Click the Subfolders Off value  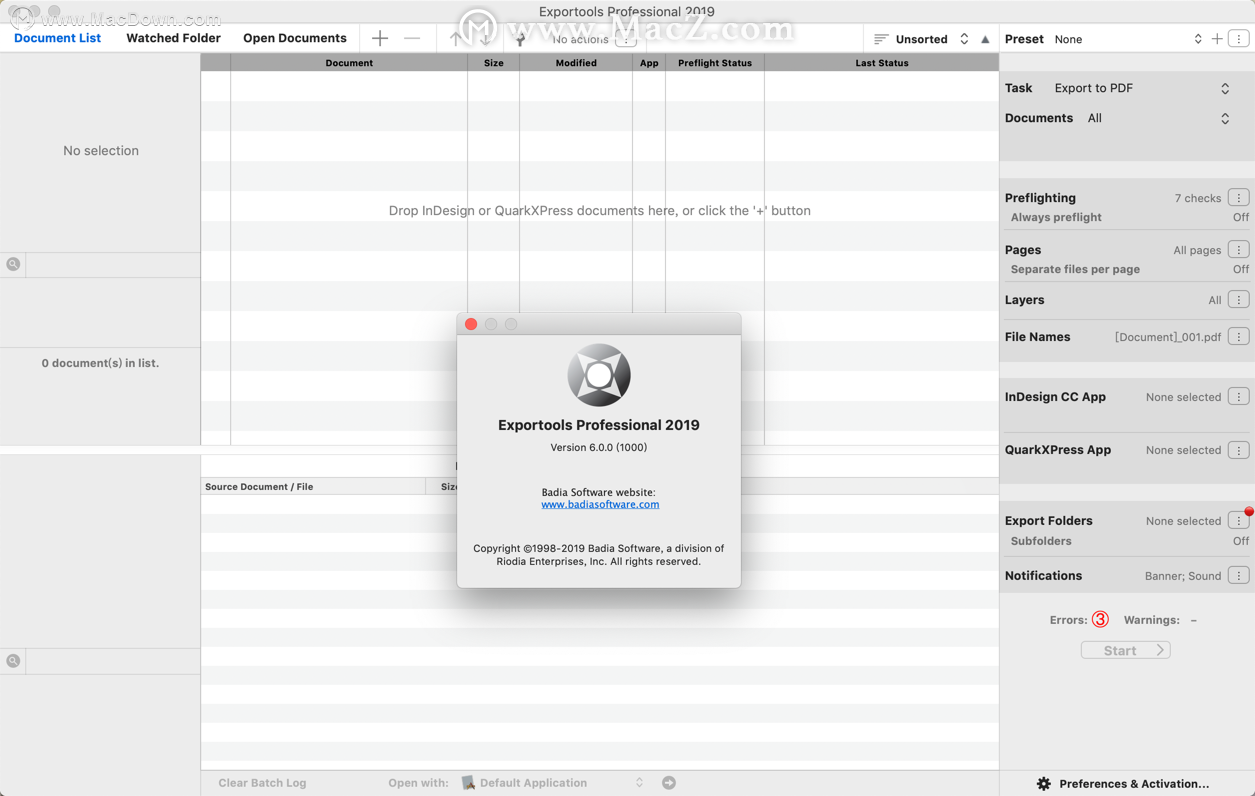click(1241, 541)
